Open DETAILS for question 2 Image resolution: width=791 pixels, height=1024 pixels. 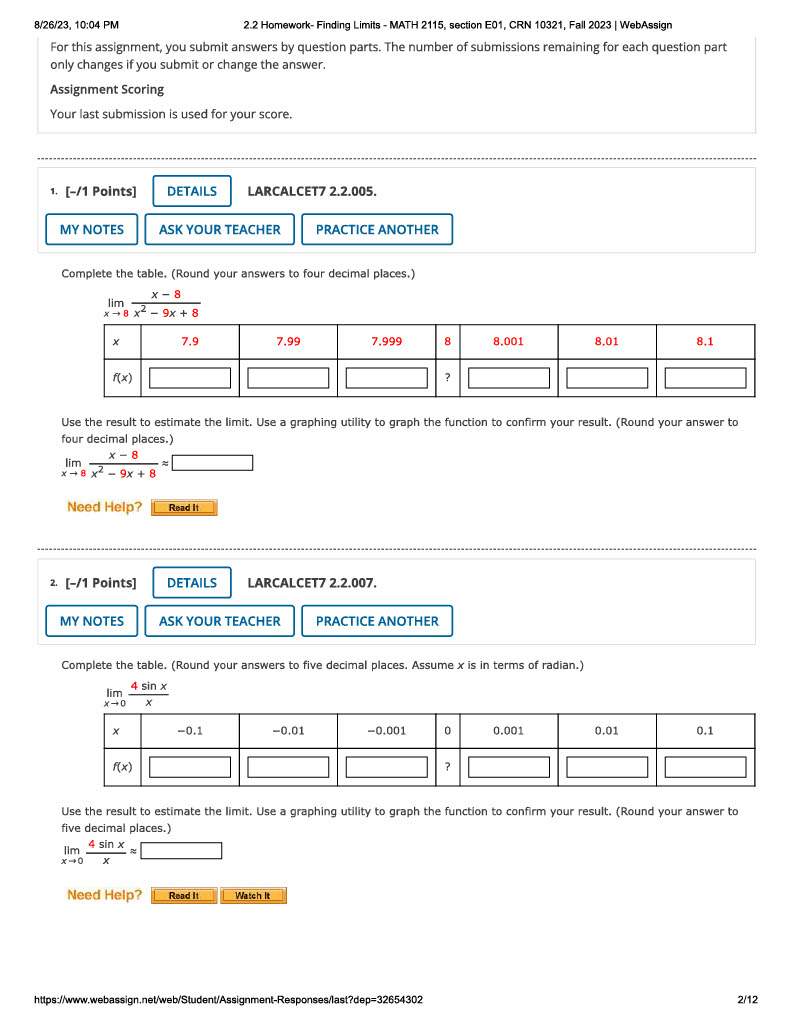click(x=191, y=582)
